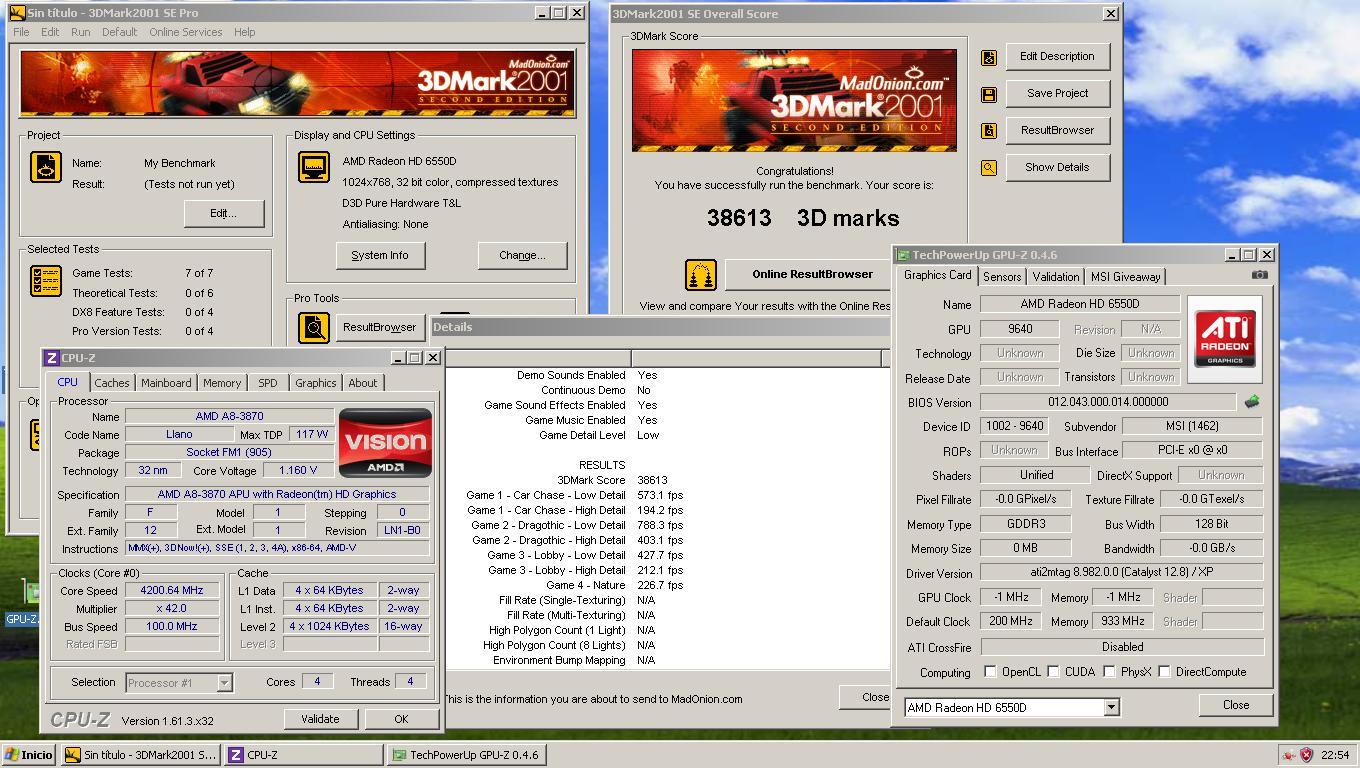
Task: Click the Close button in GPU-Z
Action: [1236, 705]
